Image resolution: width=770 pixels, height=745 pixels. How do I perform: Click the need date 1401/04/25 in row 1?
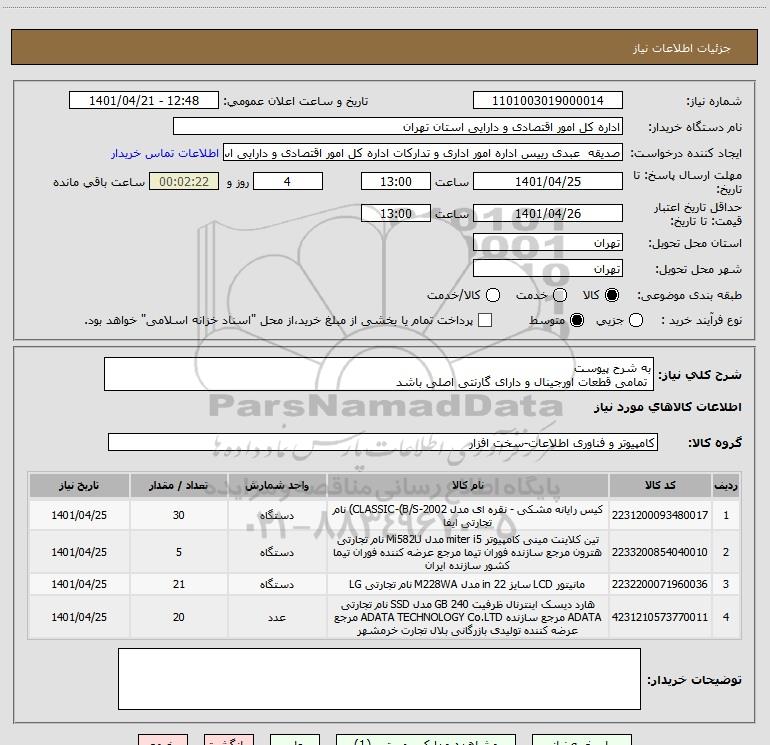point(79,515)
